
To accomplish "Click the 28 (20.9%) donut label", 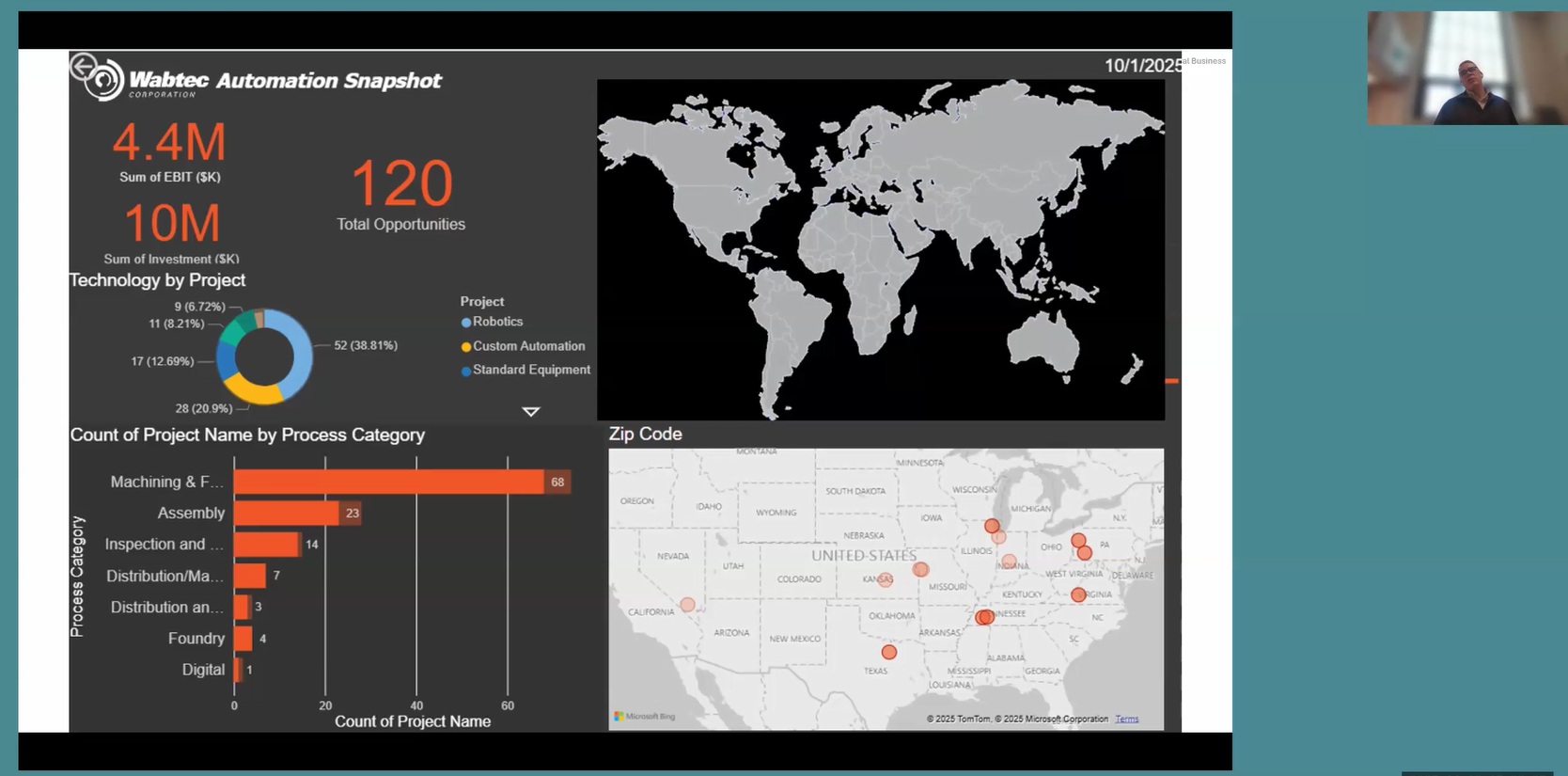I will coord(204,408).
